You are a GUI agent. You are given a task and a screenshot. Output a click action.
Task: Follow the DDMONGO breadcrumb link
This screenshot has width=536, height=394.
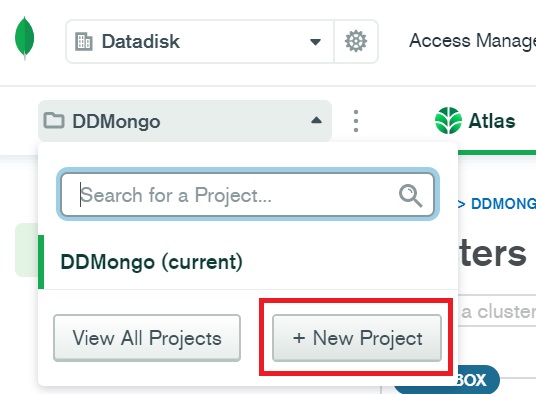tap(503, 204)
